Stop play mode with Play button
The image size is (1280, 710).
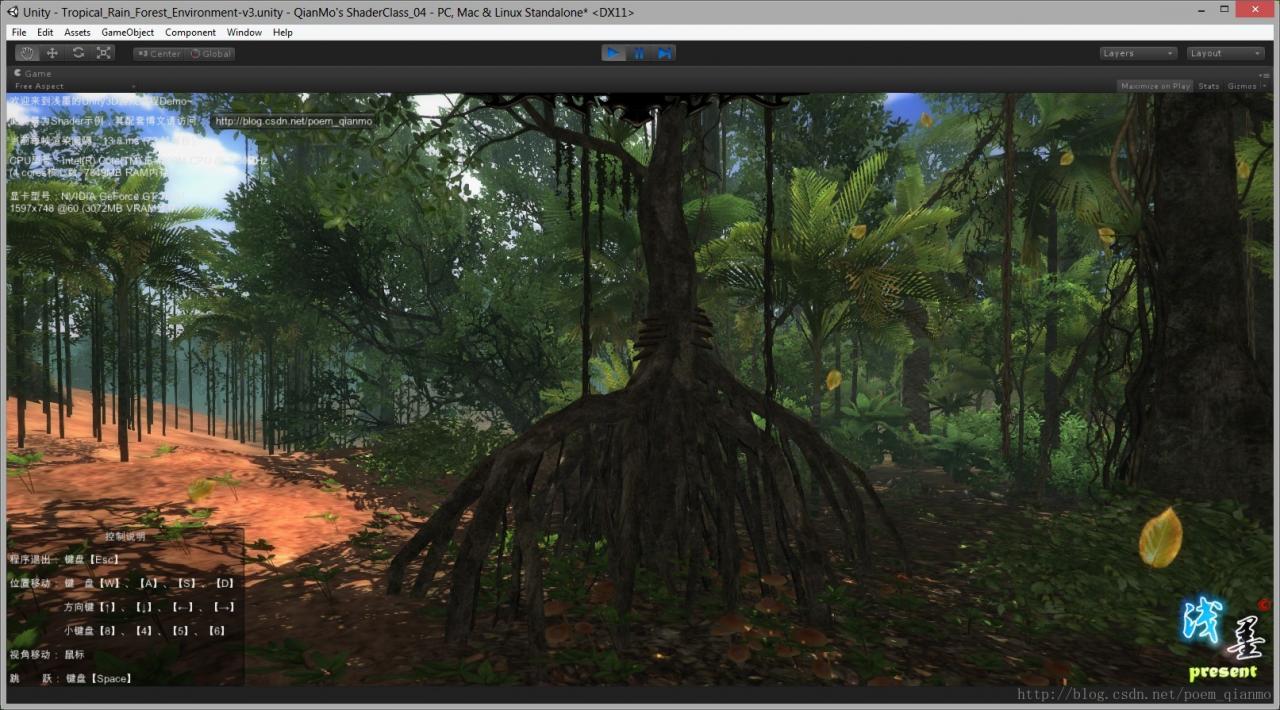[x=613, y=53]
